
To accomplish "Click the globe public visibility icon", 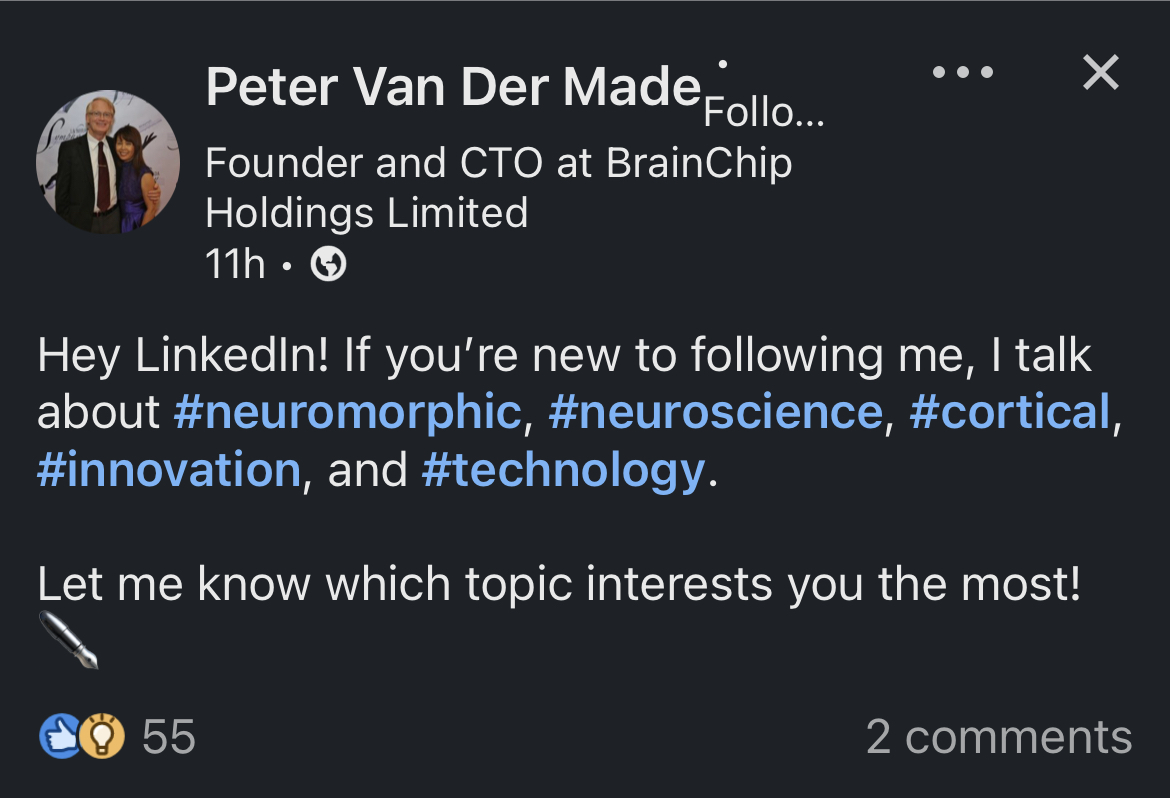I will click(x=329, y=265).
